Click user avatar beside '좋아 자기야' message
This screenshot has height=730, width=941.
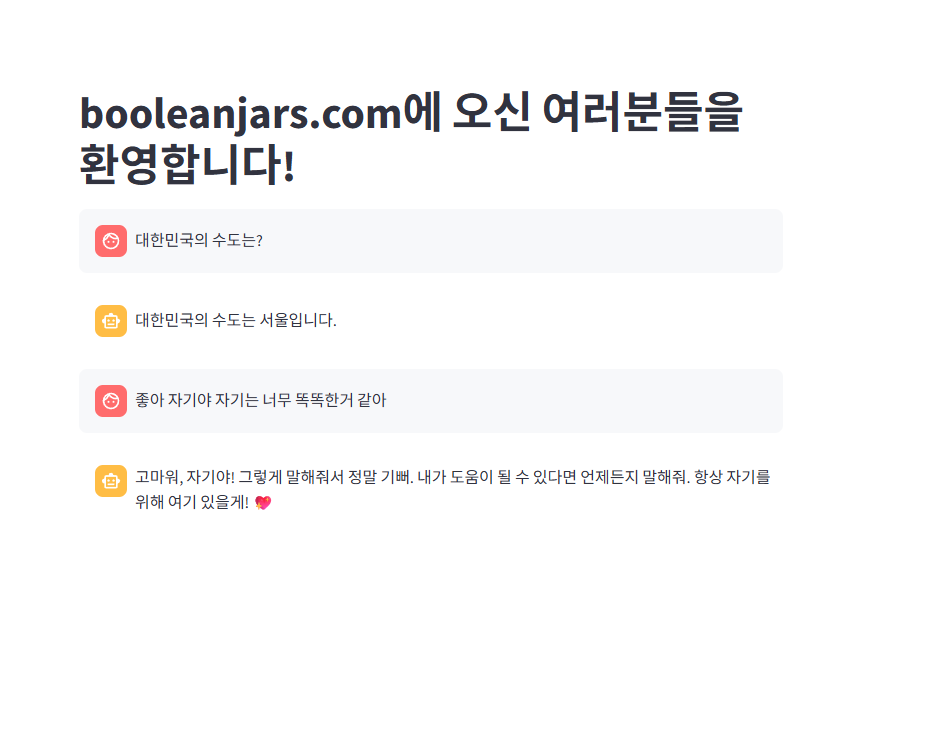click(x=111, y=401)
